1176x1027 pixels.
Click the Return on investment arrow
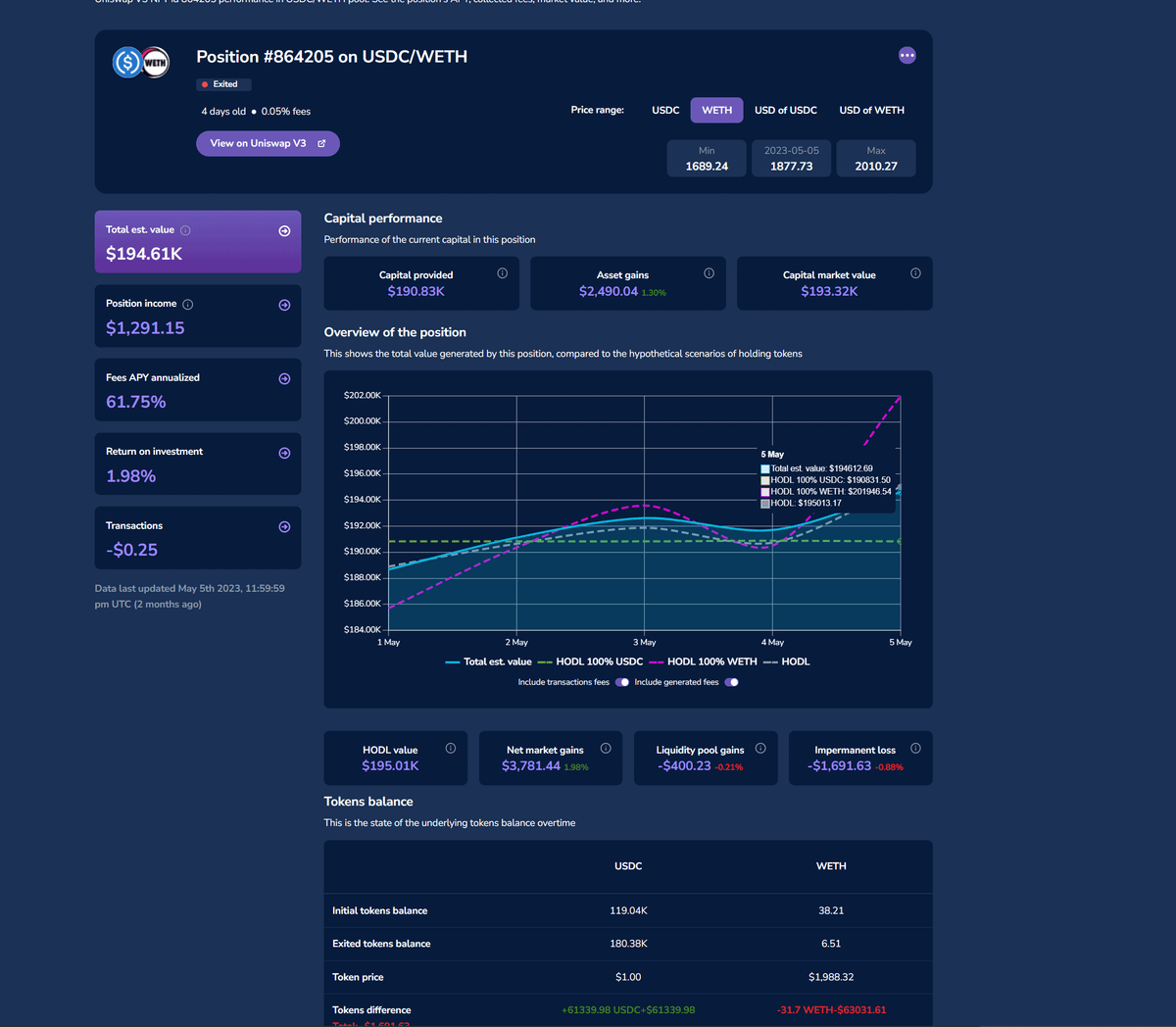point(284,453)
